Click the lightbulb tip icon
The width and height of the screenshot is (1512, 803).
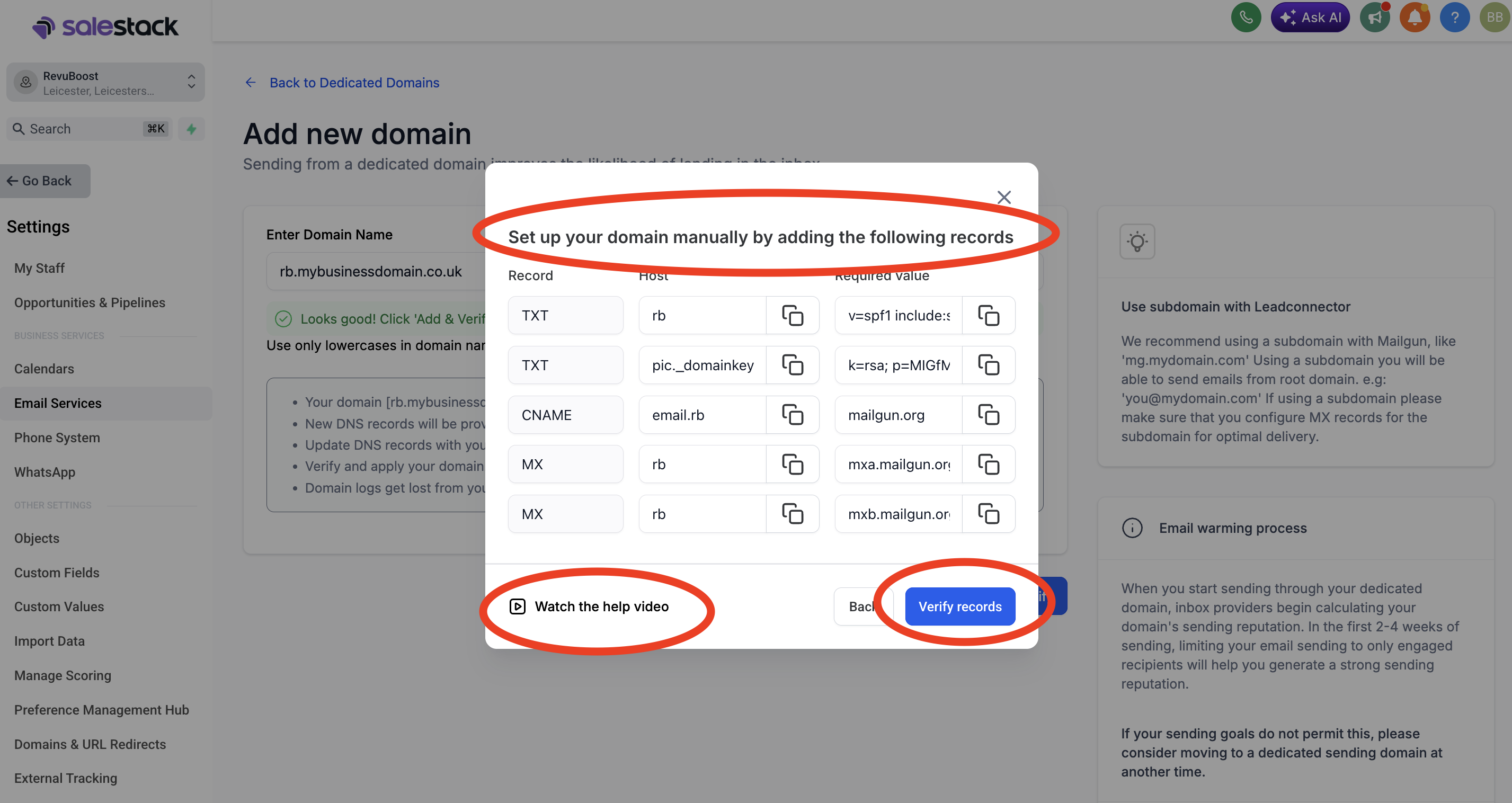pos(1137,241)
